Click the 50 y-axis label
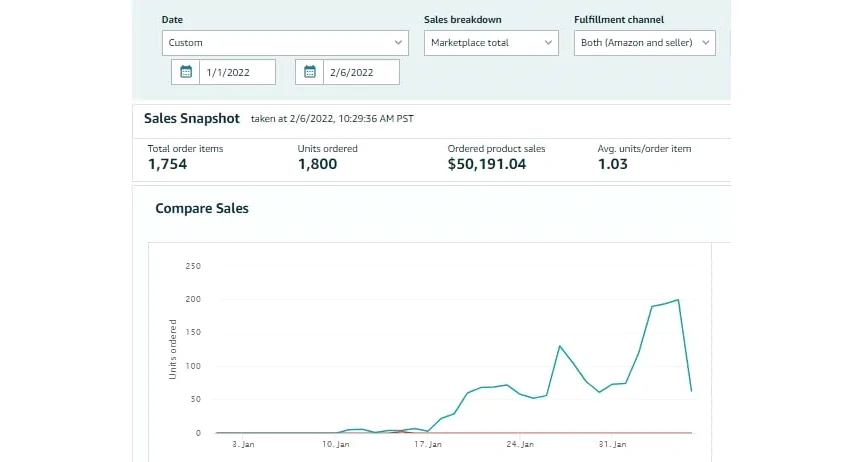 [x=196, y=399]
